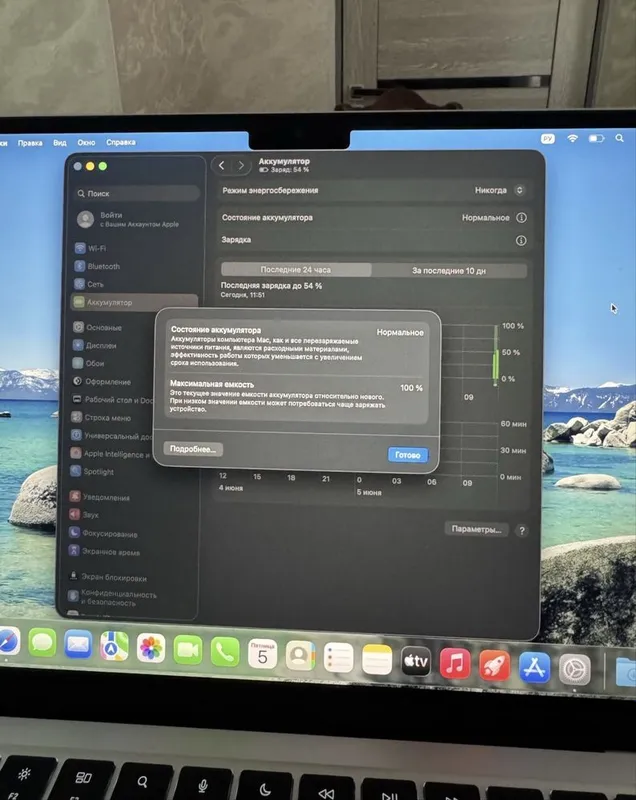Launch FaceTime from the Dock
This screenshot has height=800, width=636.
pyautogui.click(x=188, y=650)
